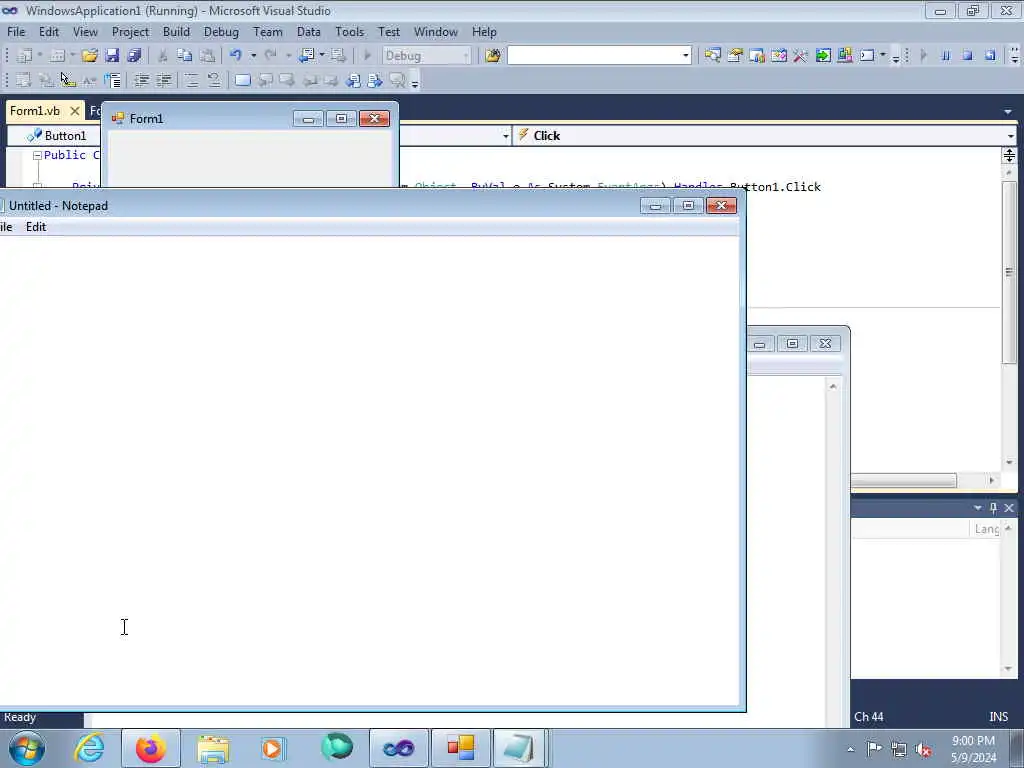Image resolution: width=1024 pixels, height=768 pixels.
Task: Open the Tools menu
Action: tap(349, 31)
